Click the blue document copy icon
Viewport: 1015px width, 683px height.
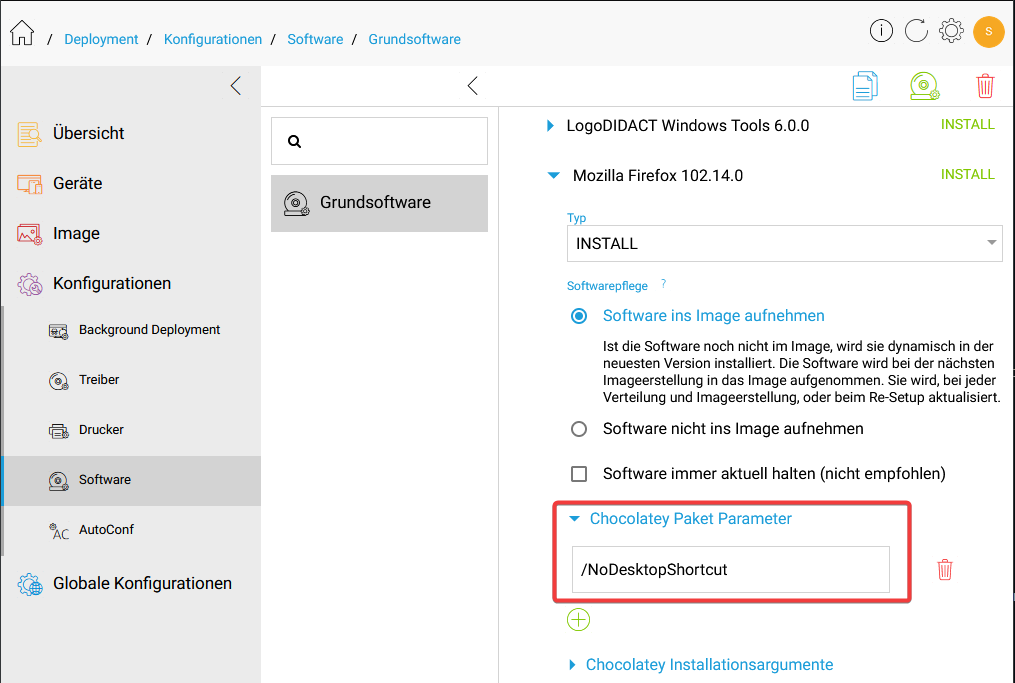[x=865, y=86]
